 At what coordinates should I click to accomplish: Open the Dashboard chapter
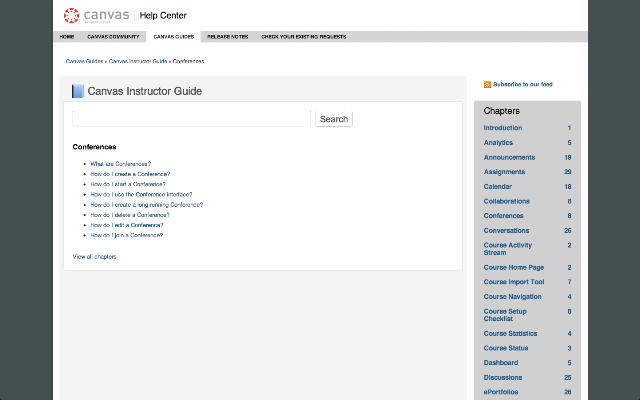501,362
